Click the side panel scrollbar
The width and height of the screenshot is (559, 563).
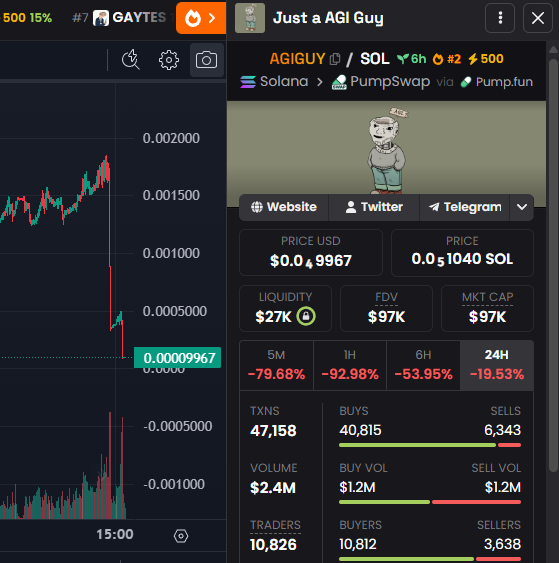(553, 266)
